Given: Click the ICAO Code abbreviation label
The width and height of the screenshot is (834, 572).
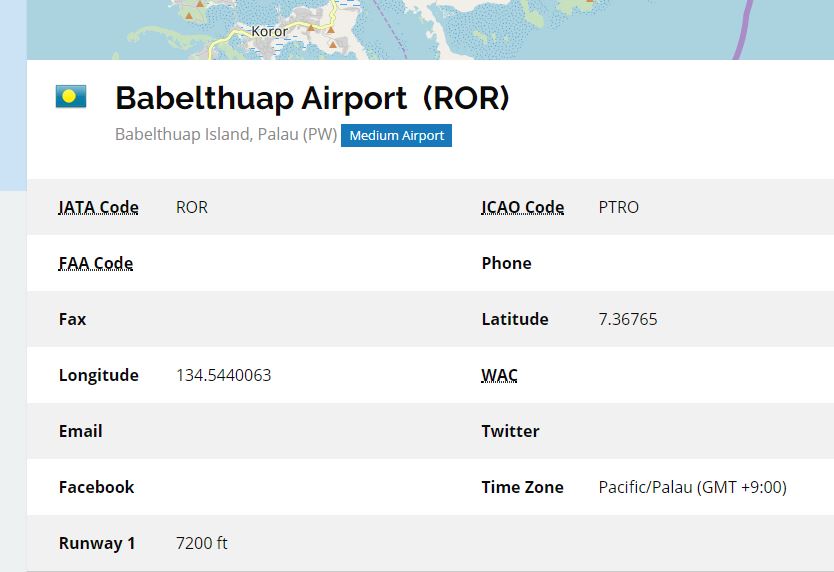Looking at the screenshot, I should click(x=522, y=207).
